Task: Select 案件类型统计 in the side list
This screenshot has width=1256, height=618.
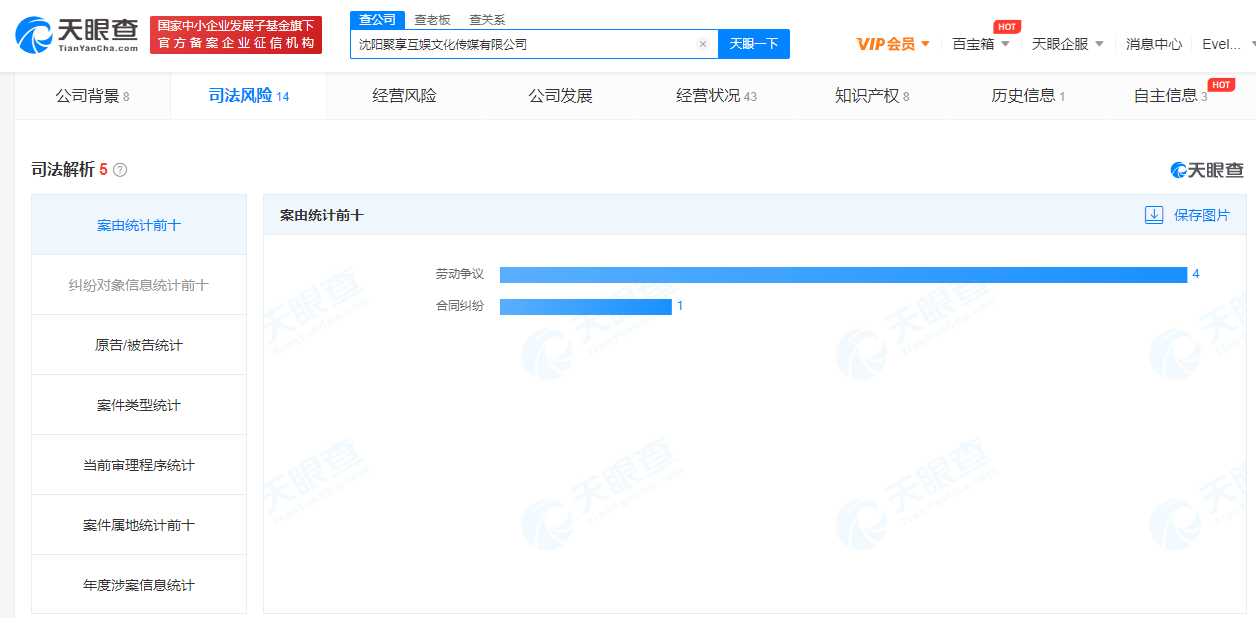Action: pyautogui.click(x=139, y=405)
